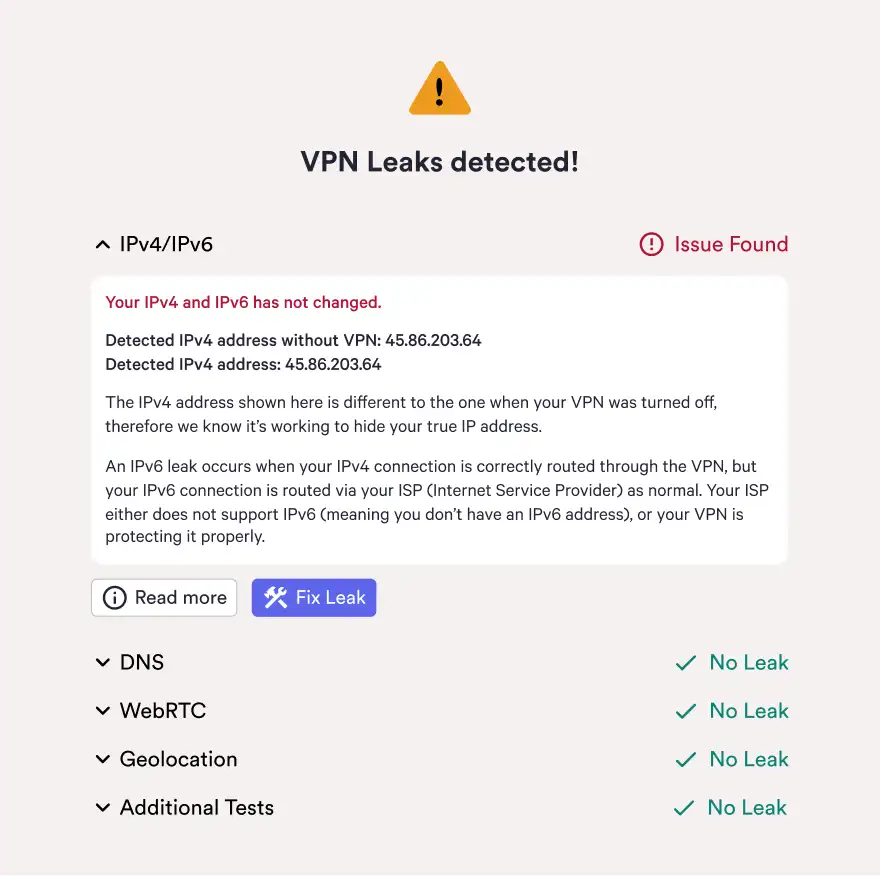Click the DNS No Leak status text
This screenshot has width=880, height=876.
click(x=749, y=663)
